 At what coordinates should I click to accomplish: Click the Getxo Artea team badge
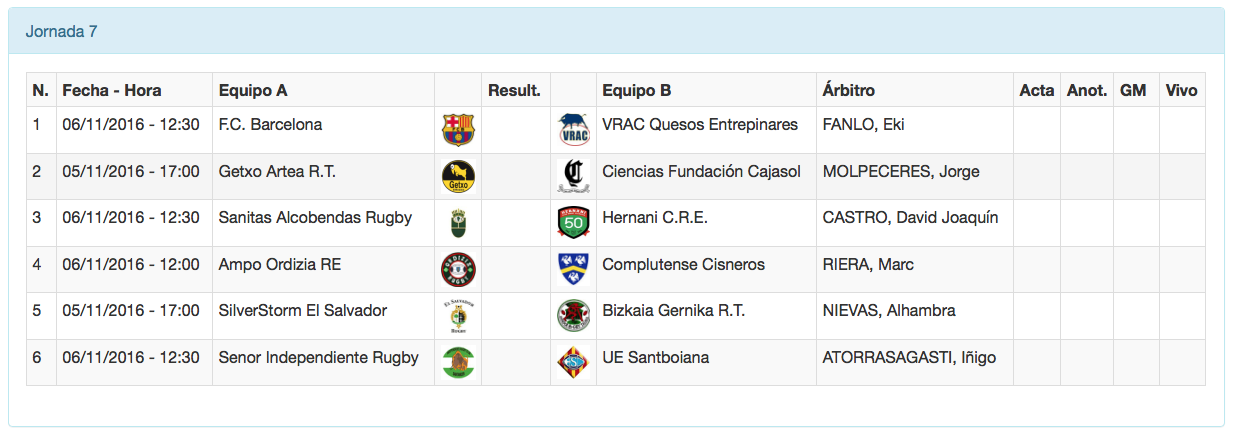[458, 177]
